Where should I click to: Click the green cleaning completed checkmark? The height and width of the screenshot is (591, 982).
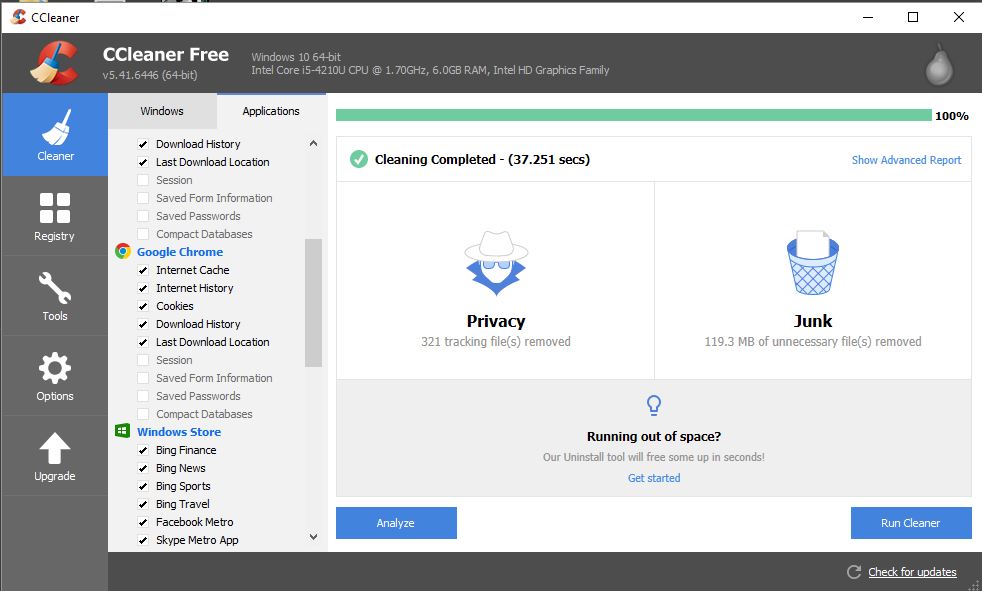coord(359,159)
